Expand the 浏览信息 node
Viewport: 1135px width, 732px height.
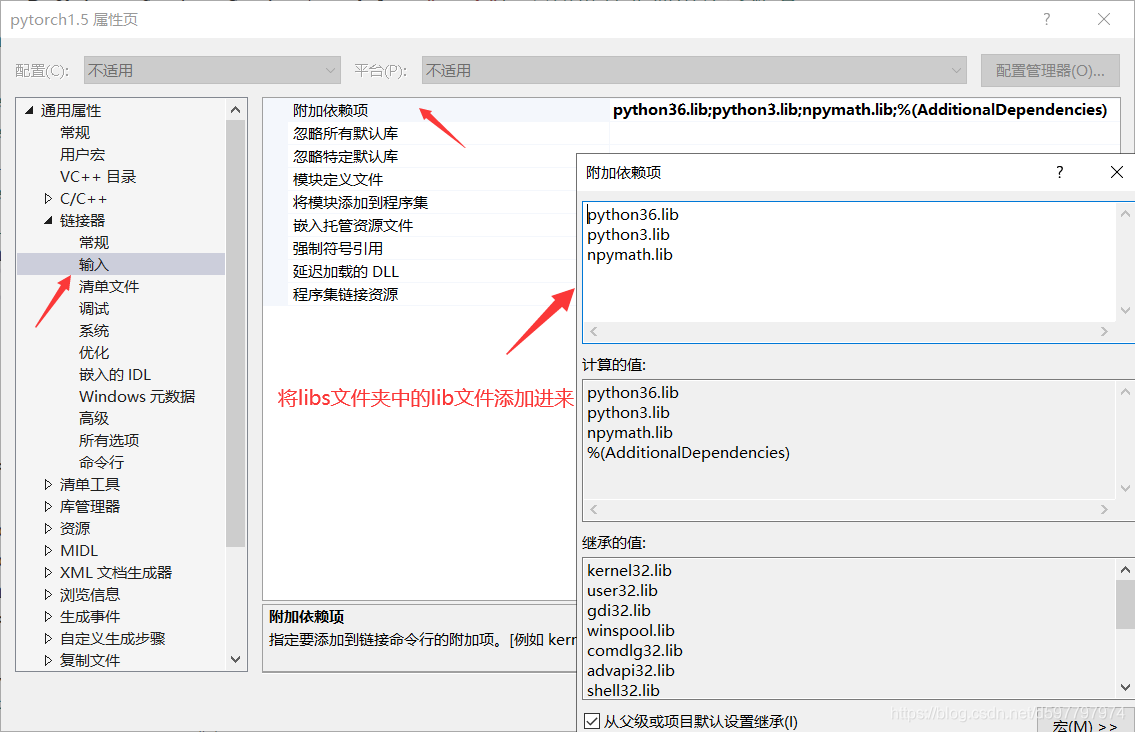pyautogui.click(x=48, y=594)
